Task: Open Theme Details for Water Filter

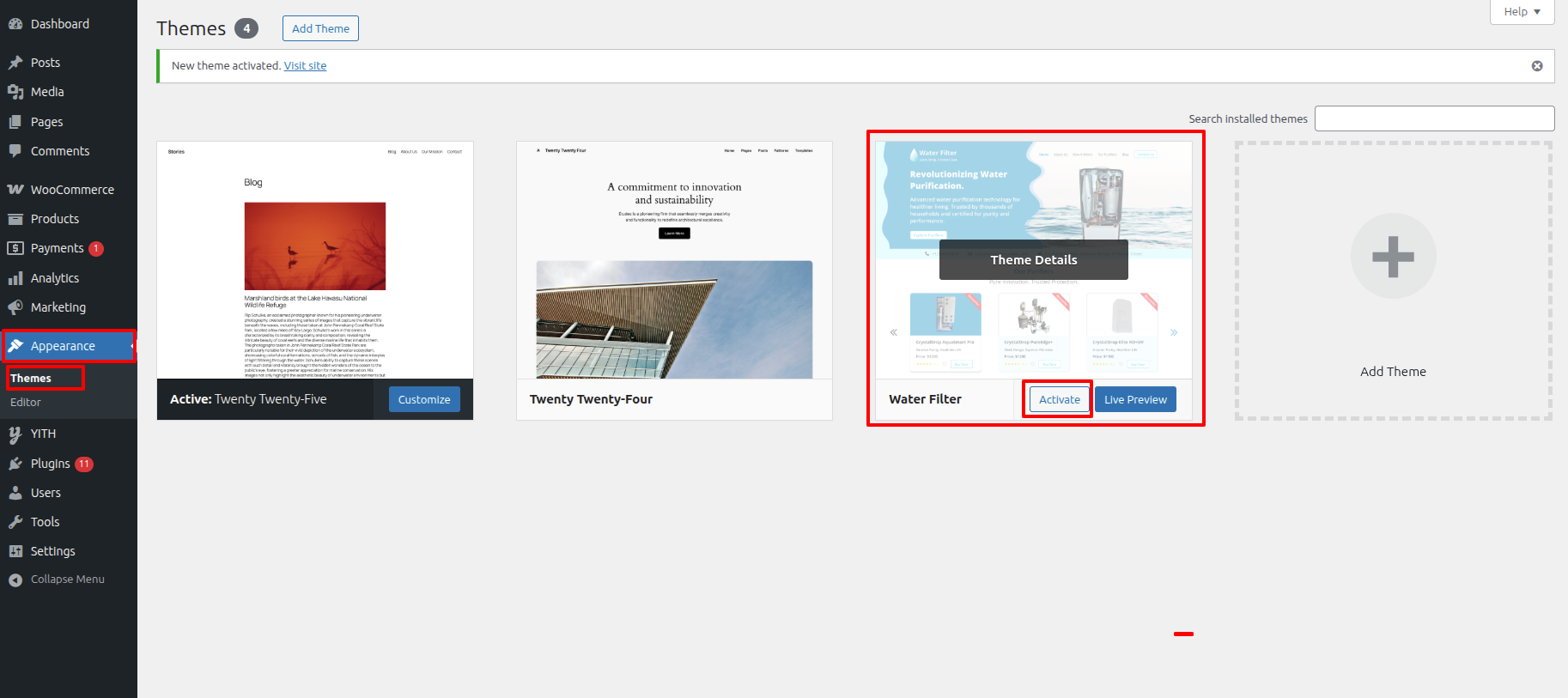Action: 1034,259
